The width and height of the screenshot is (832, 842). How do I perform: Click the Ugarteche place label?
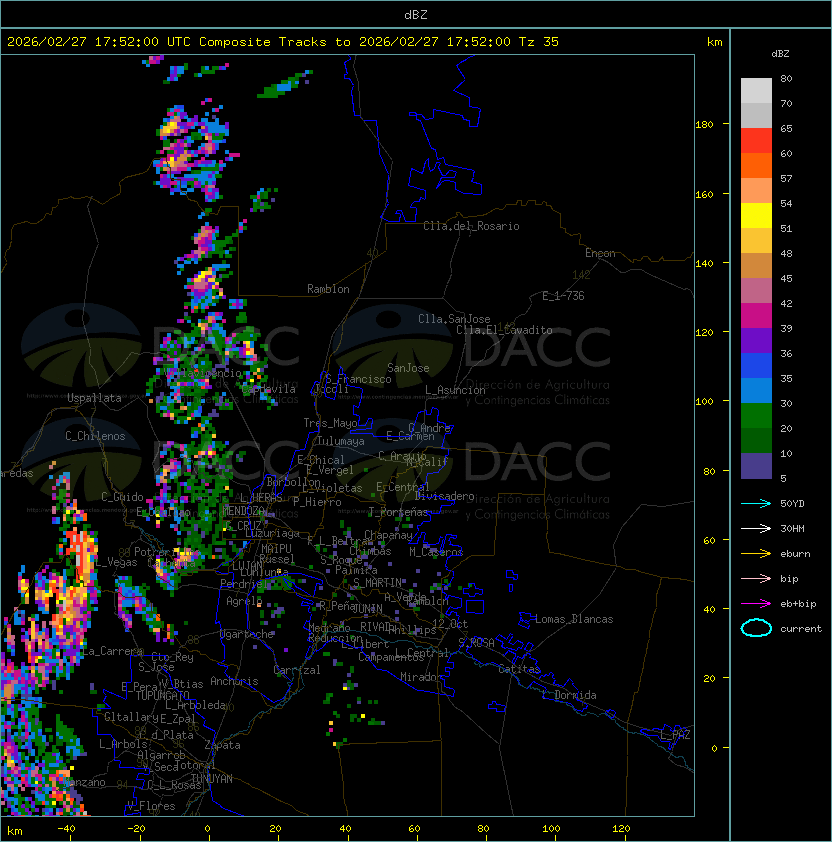tap(247, 634)
